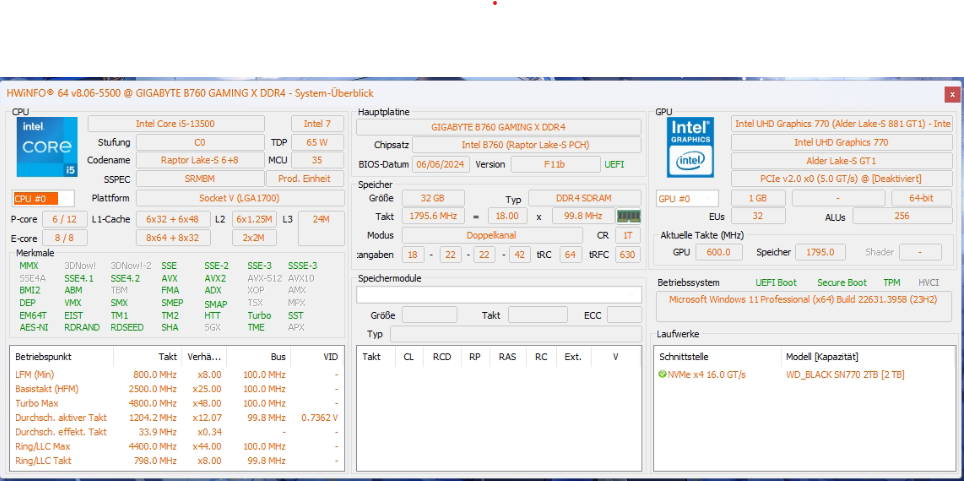
Task: Click the AES-NI feature flag
Action: 34,327
